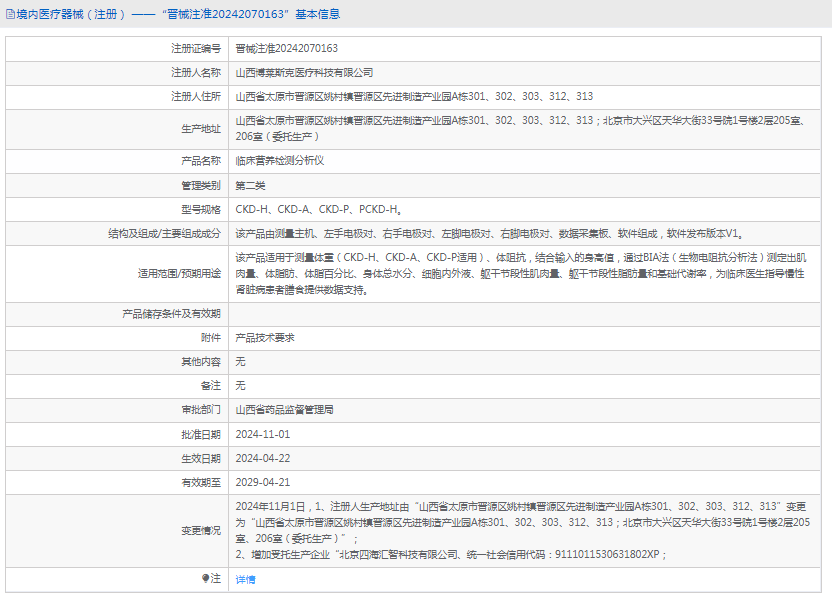Click the 变更情况 change record text
This screenshot has width=832, height=596.
[520, 530]
